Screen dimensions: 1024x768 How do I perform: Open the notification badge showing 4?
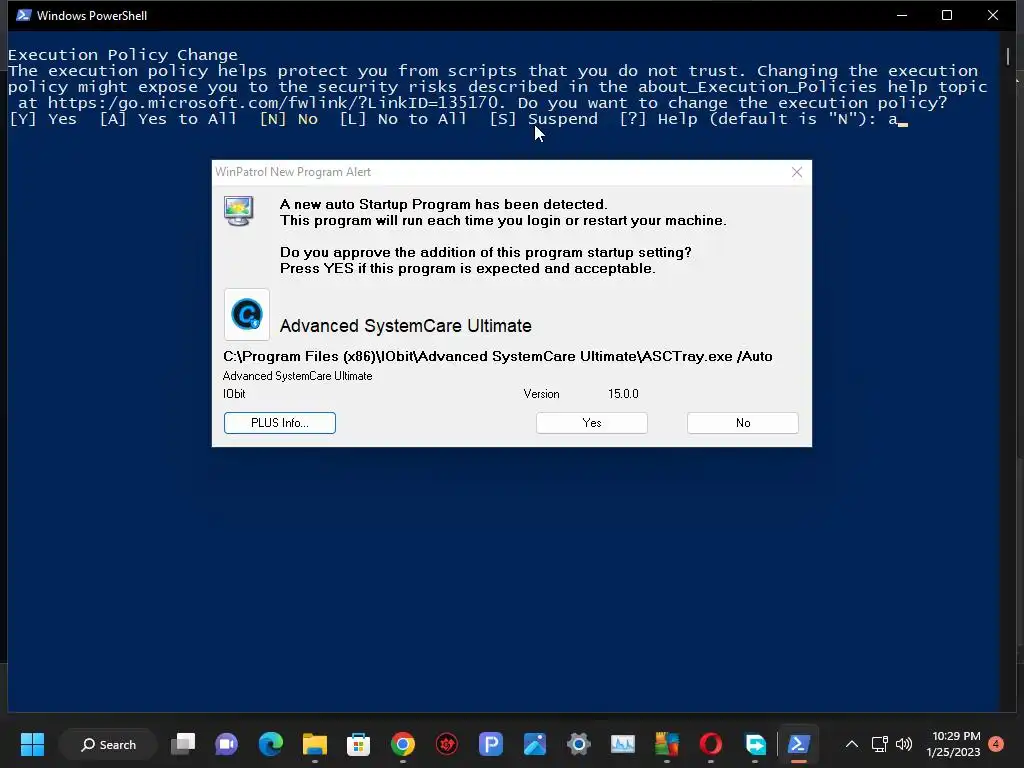[x=996, y=744]
